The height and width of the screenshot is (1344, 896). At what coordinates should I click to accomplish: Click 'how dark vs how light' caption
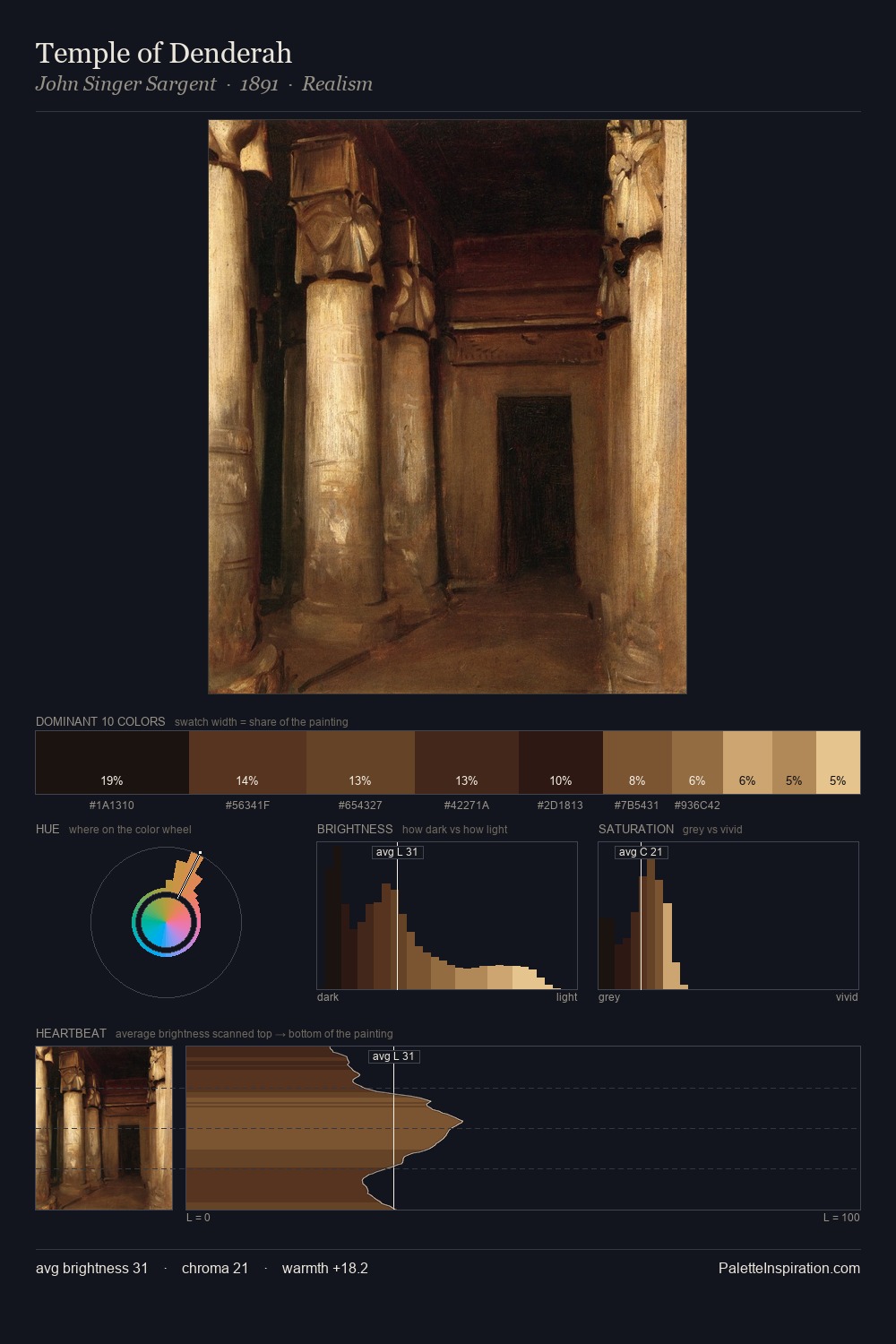tap(455, 830)
